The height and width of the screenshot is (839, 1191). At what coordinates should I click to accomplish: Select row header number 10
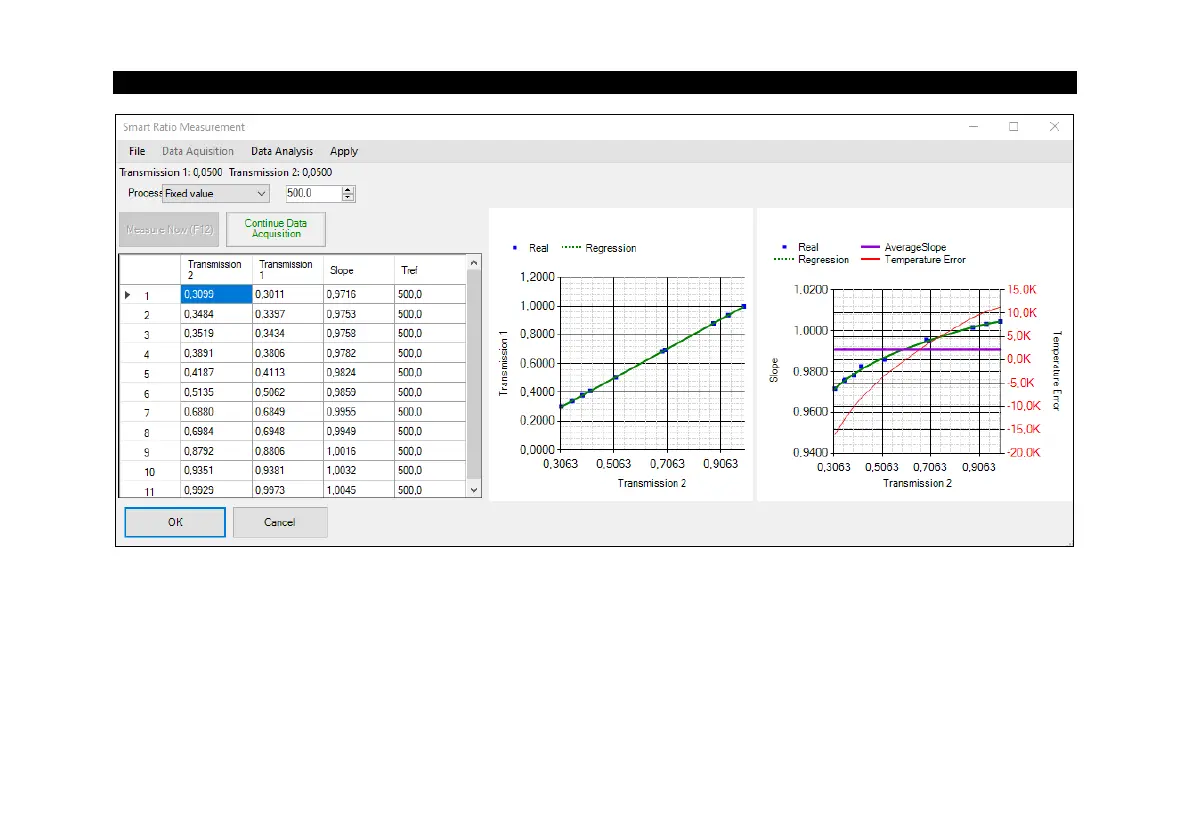(x=150, y=472)
